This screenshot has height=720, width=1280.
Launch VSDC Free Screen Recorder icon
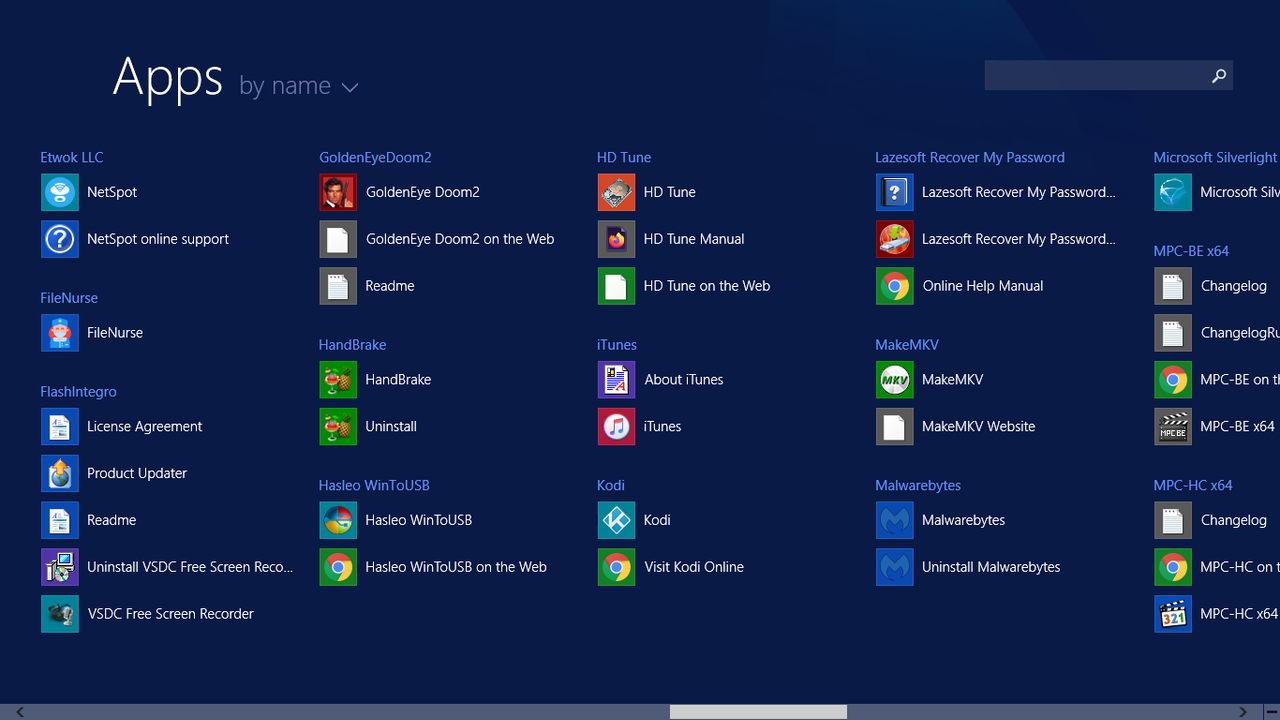point(60,614)
